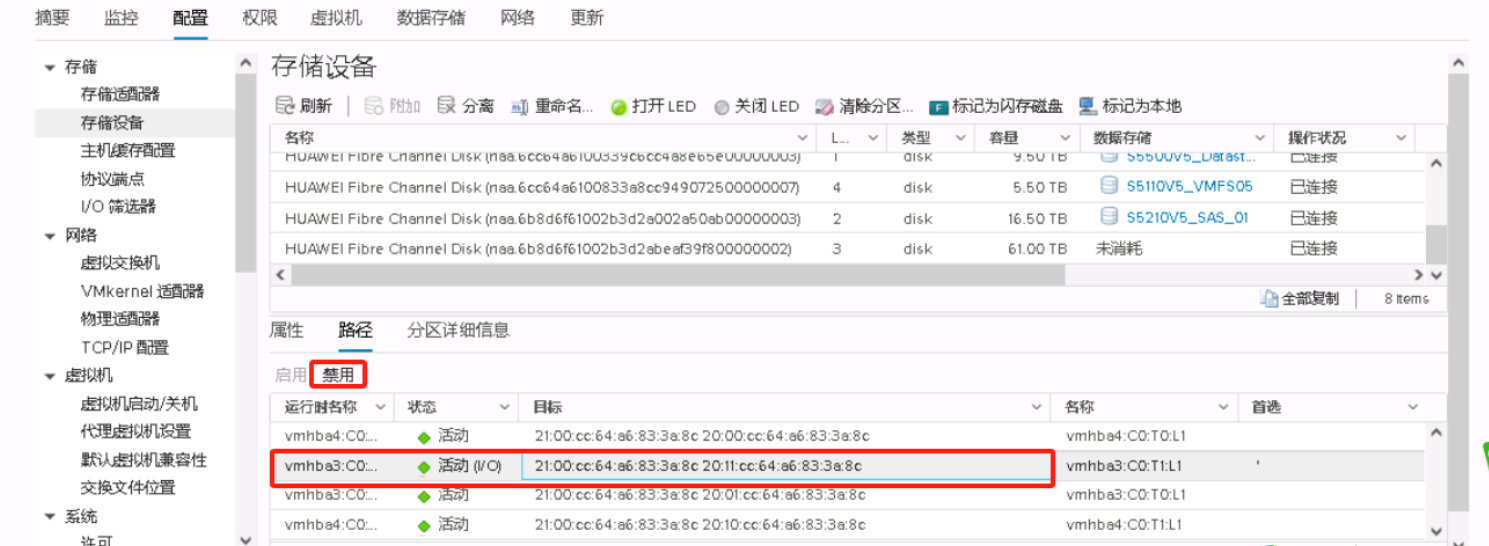Open the S5210V5_SAS_01 datastore link
Screen dimensions: 1489x546
pyautogui.click(x=1187, y=217)
